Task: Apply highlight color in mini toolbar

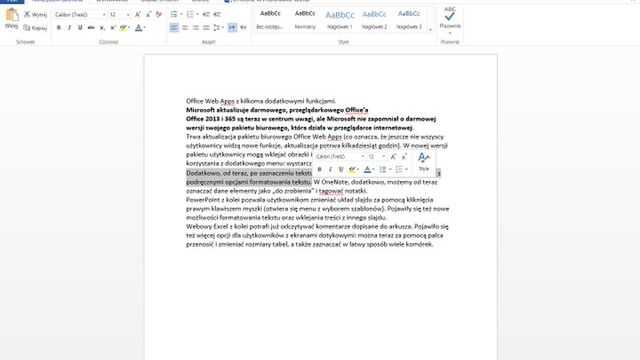Action: 351,169
